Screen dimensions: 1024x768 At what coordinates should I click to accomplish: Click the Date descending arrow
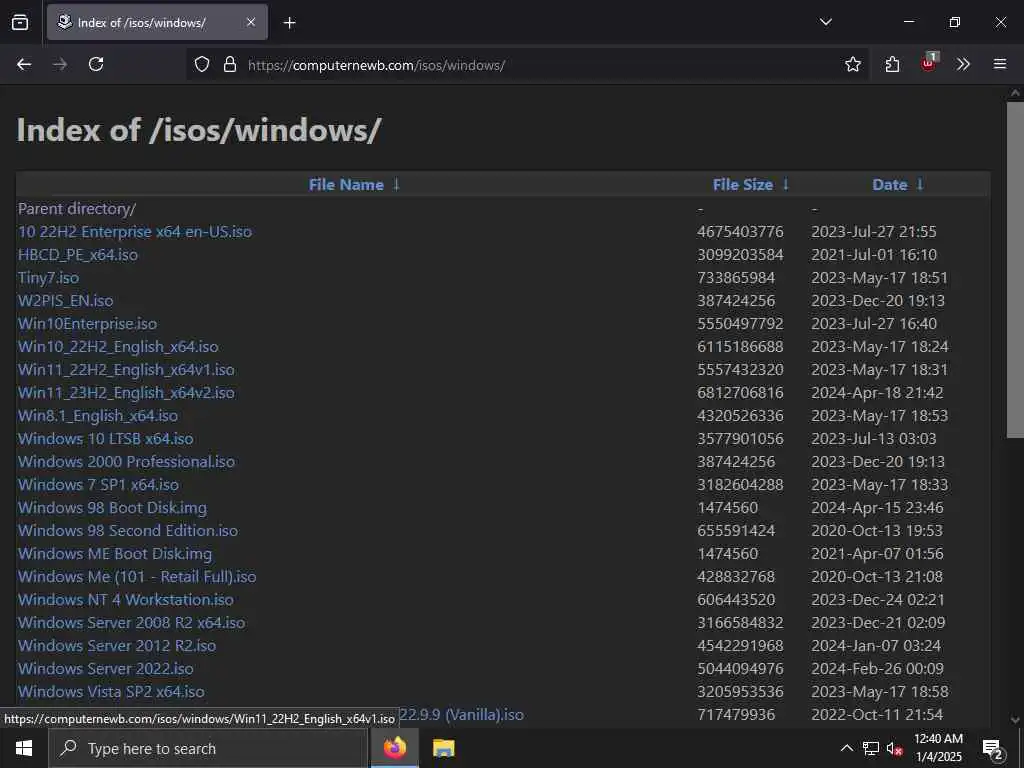tap(920, 184)
